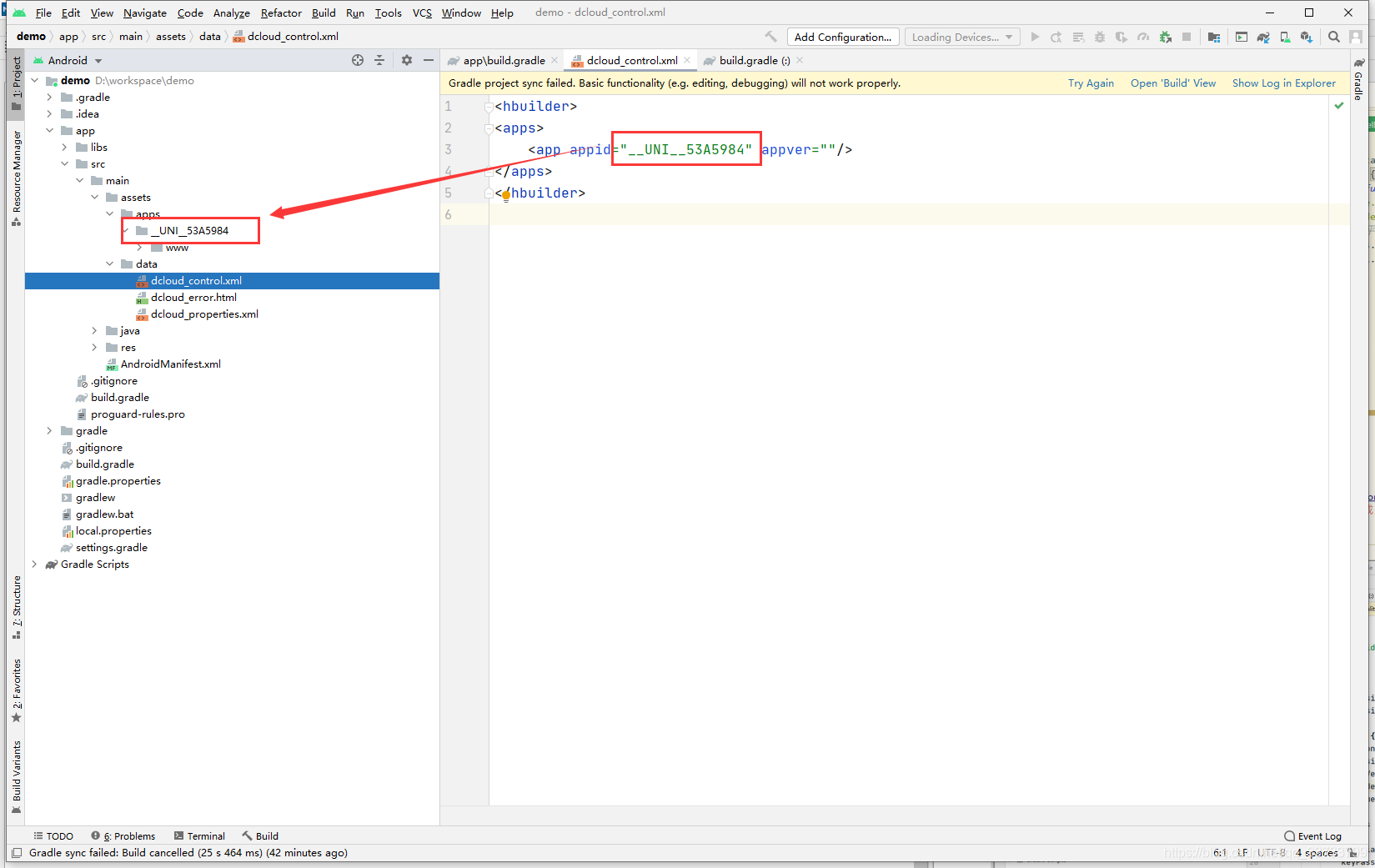
Task: Click the LF line separator indicator
Action: (1242, 853)
